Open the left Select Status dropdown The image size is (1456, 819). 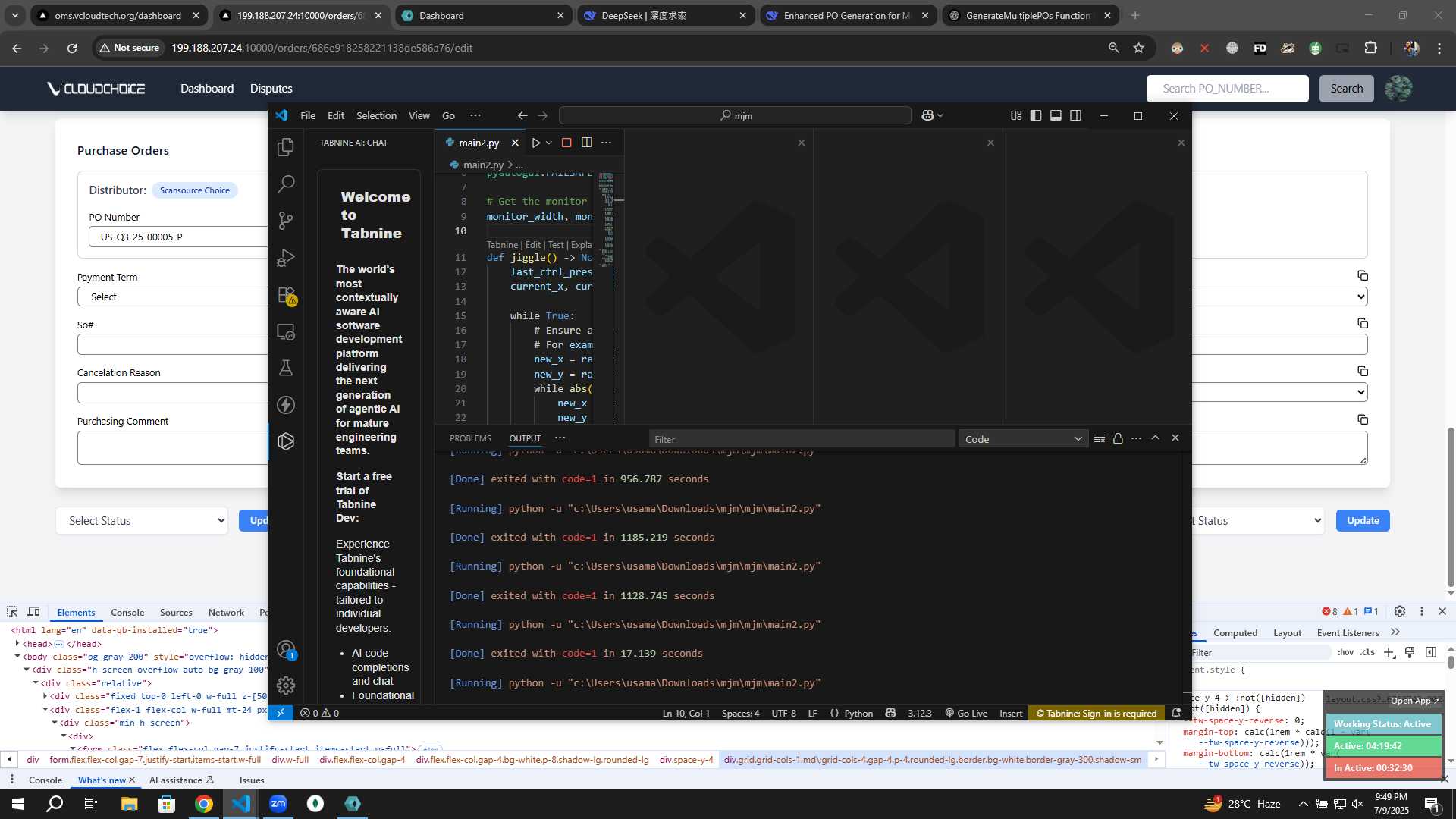142,521
